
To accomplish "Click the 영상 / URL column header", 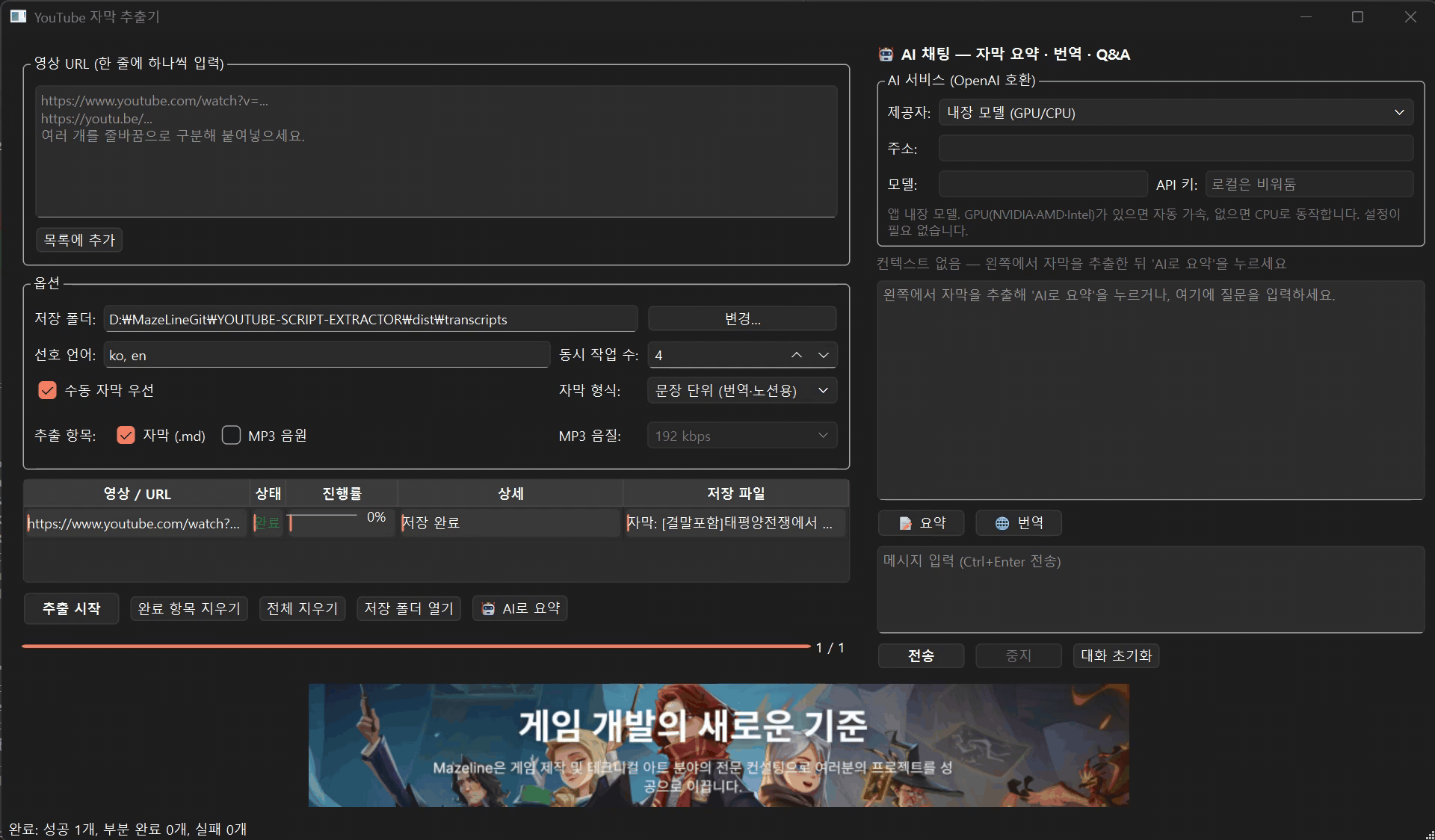I will pos(137,493).
